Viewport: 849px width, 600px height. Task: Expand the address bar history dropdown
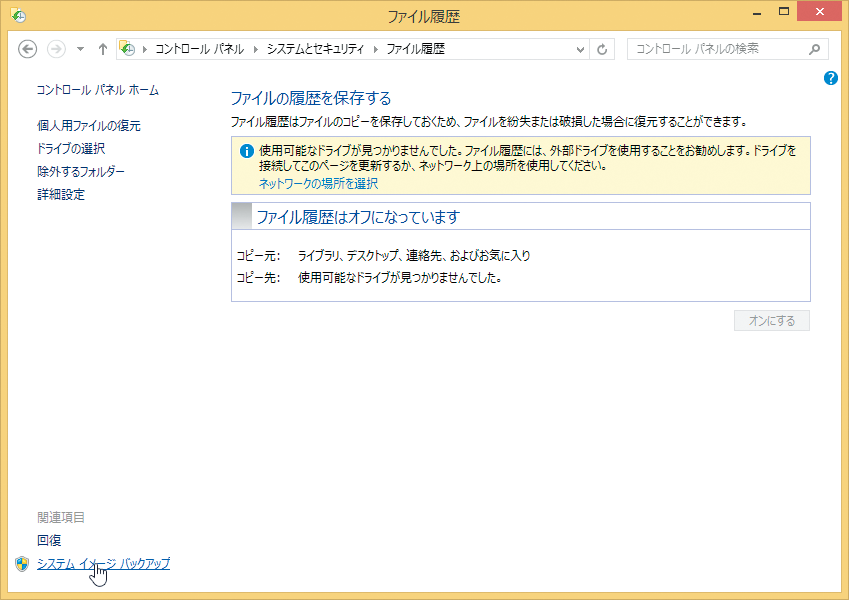[x=580, y=50]
